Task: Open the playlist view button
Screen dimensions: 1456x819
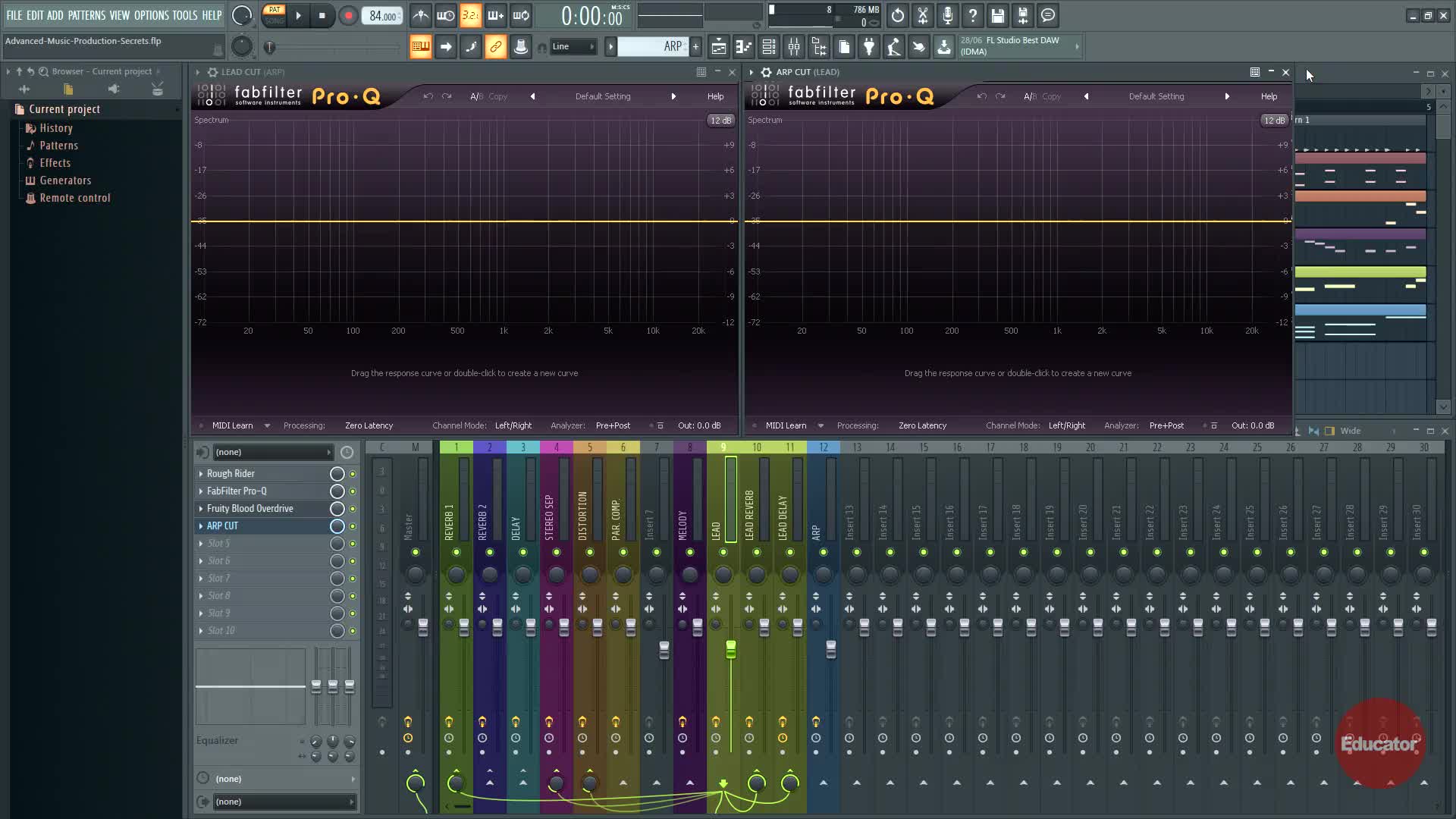Action: click(718, 47)
